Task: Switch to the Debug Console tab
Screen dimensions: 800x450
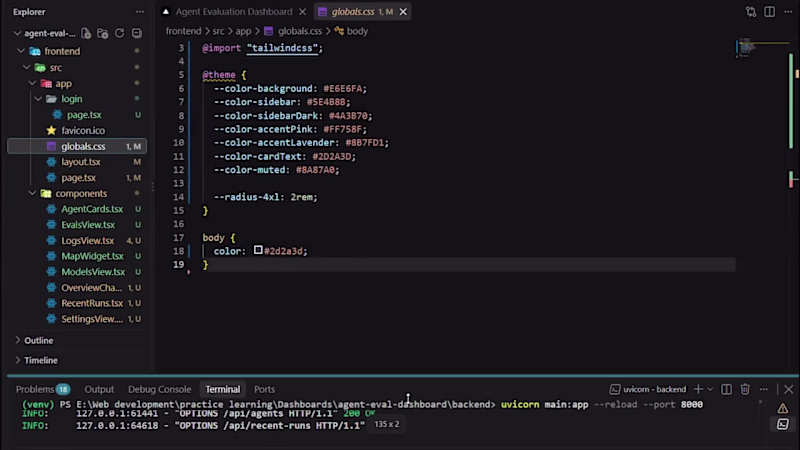Action: [x=160, y=389]
